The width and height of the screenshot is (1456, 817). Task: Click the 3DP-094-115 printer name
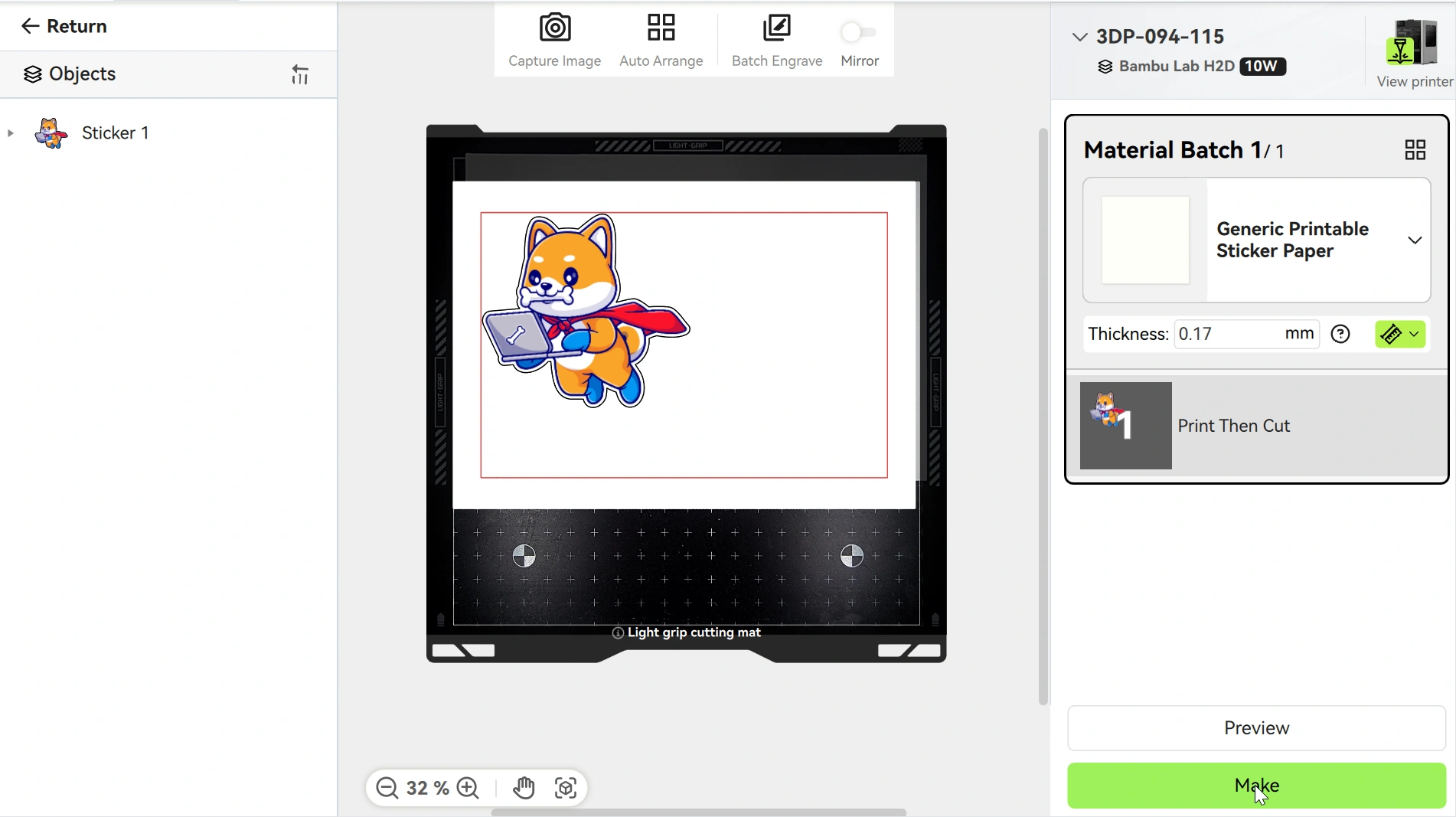coord(1161,37)
